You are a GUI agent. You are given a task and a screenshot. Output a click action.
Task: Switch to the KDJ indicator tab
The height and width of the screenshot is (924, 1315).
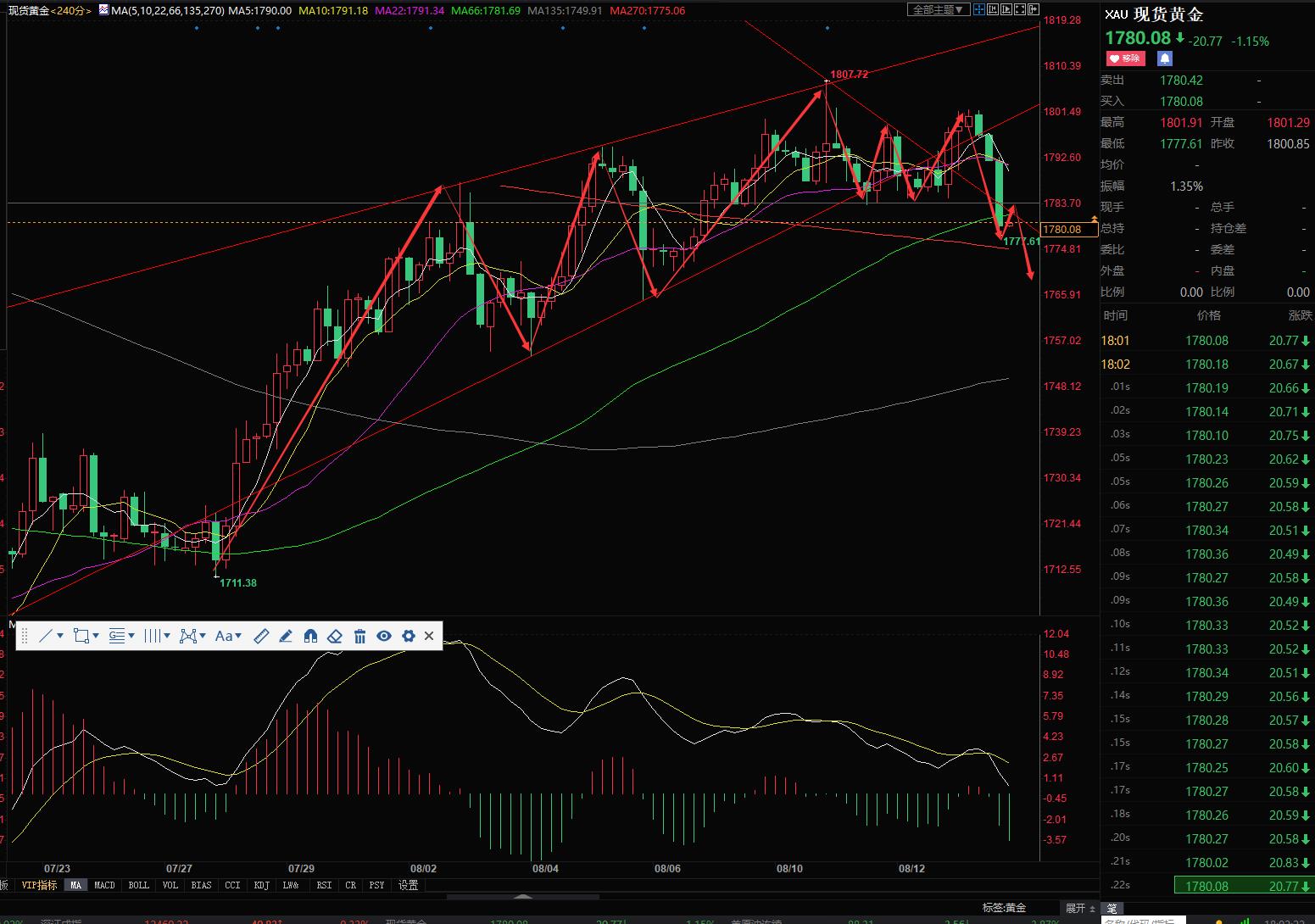[261, 885]
